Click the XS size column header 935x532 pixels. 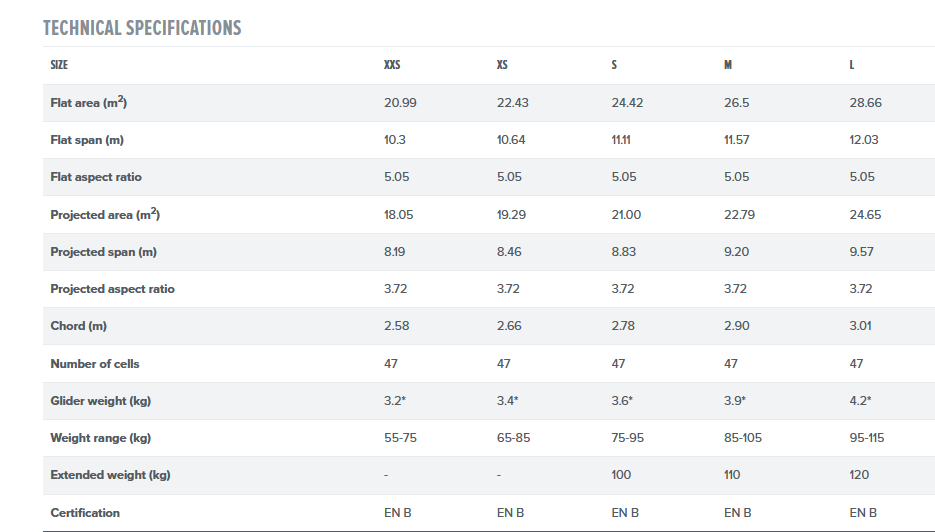pos(502,65)
